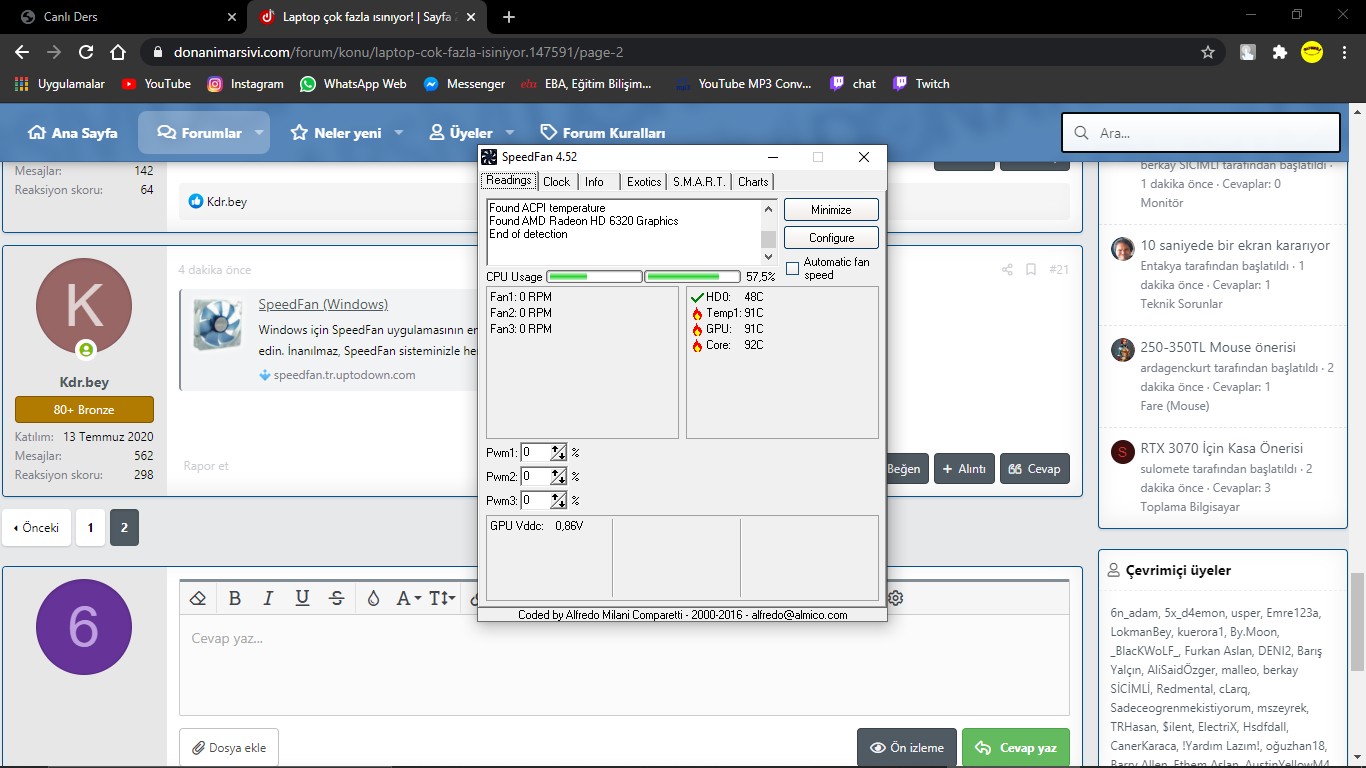Bookmark post #21 with the bookmark icon

(x=1031, y=270)
